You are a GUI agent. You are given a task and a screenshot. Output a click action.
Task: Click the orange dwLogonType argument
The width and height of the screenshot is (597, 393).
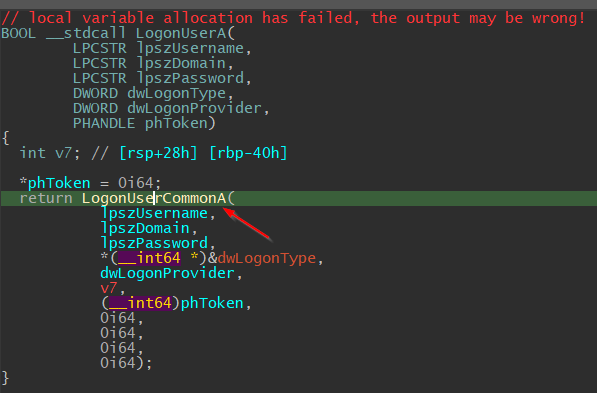tap(267, 258)
